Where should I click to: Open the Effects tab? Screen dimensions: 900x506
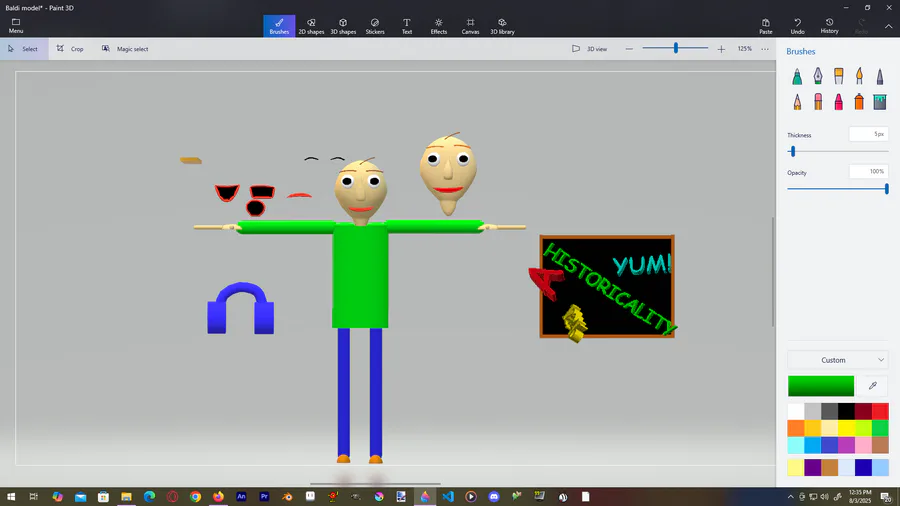(x=439, y=26)
